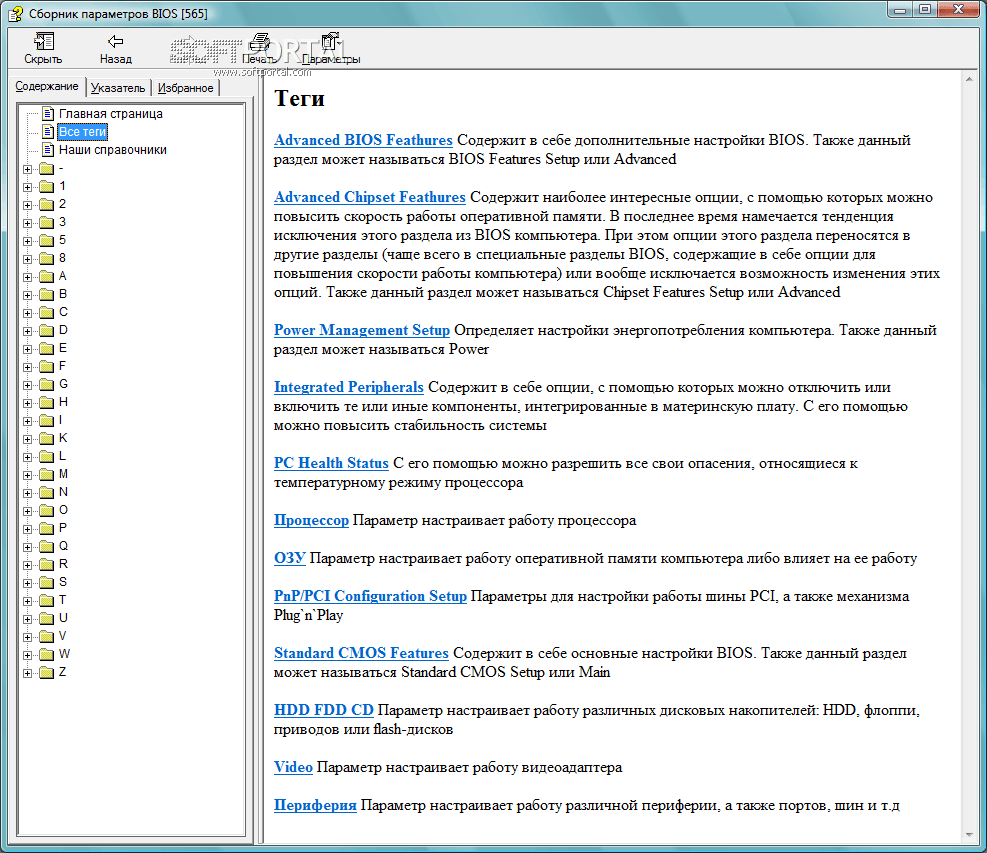Screen dimensions: 987x853
Task: Select Наши справочники in the contents tree
Action: coord(113,150)
